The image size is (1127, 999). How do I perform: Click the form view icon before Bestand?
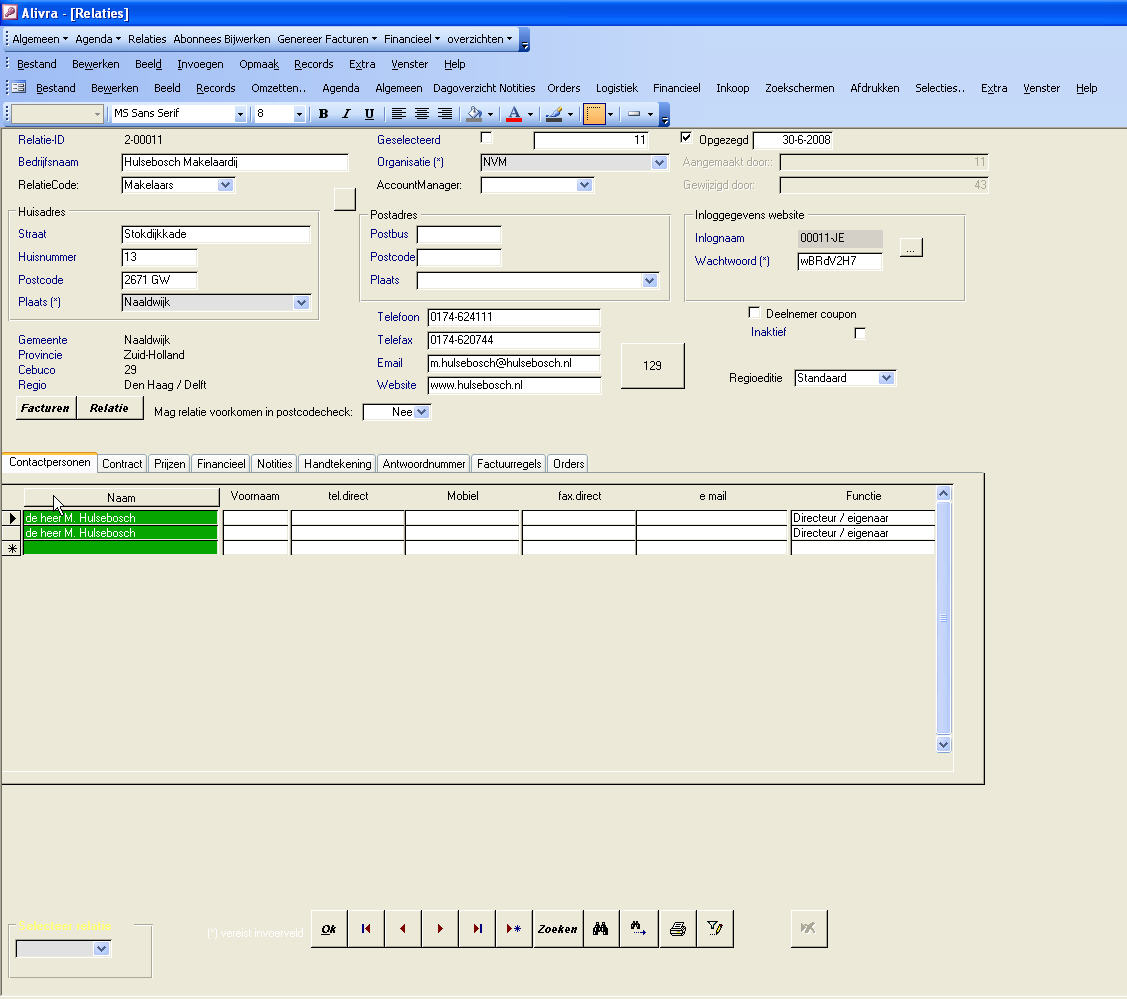click(19, 88)
